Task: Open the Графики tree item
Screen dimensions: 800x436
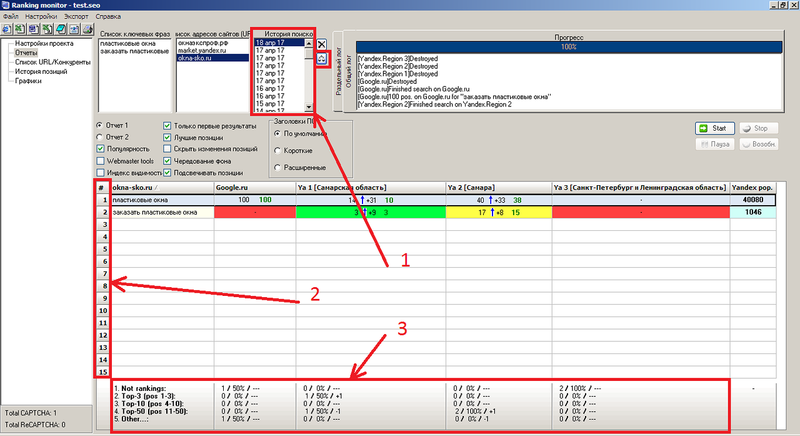Action: point(28,79)
